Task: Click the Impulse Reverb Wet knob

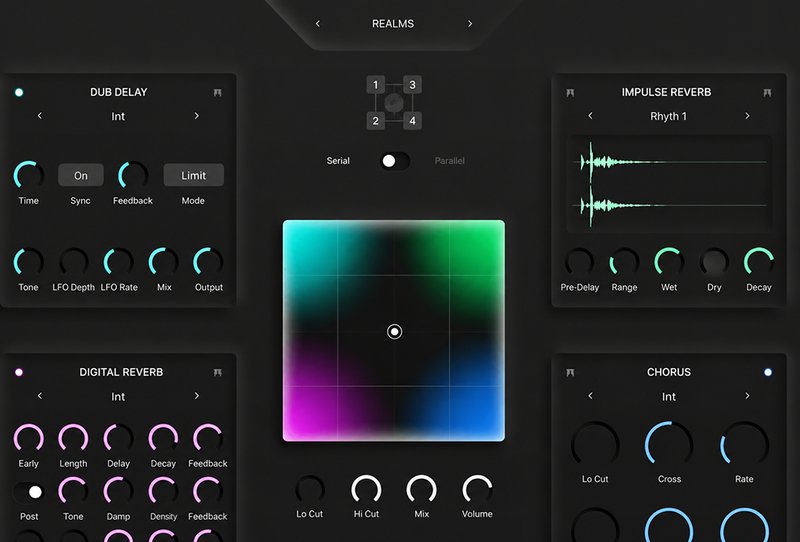Action: [x=669, y=262]
